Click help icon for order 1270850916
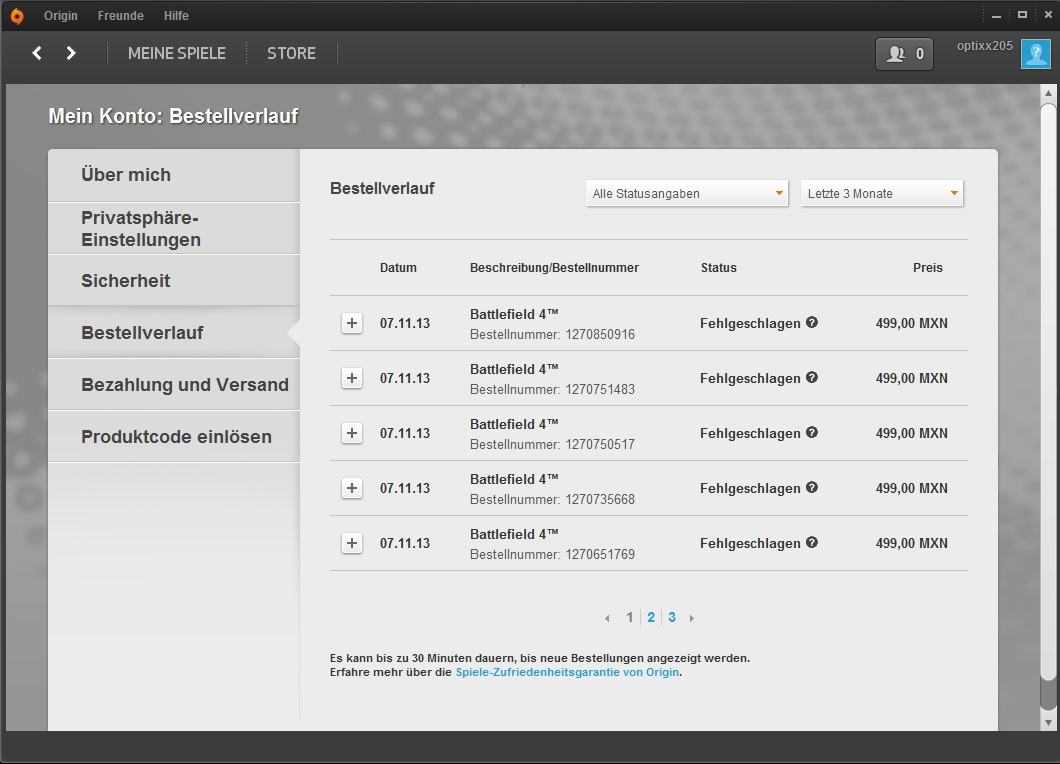 812,323
